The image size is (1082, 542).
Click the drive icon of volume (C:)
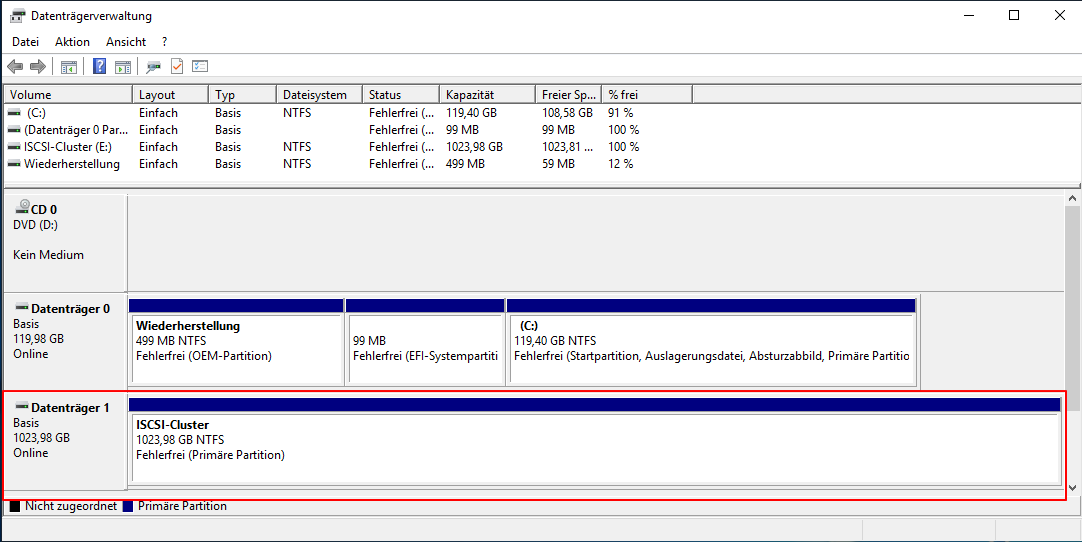(14, 113)
